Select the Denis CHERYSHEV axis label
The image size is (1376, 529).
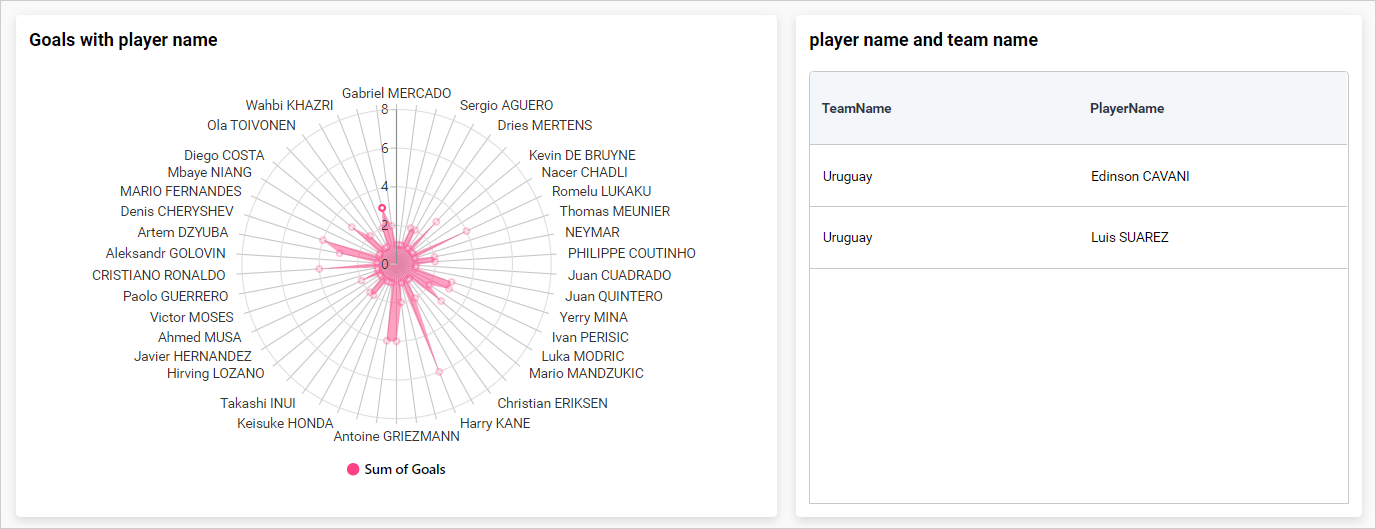pos(177,211)
